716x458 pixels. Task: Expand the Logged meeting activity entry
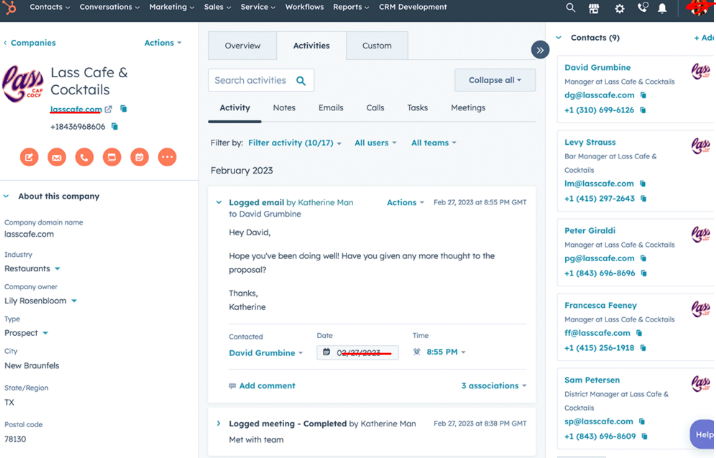pyautogui.click(x=219, y=424)
